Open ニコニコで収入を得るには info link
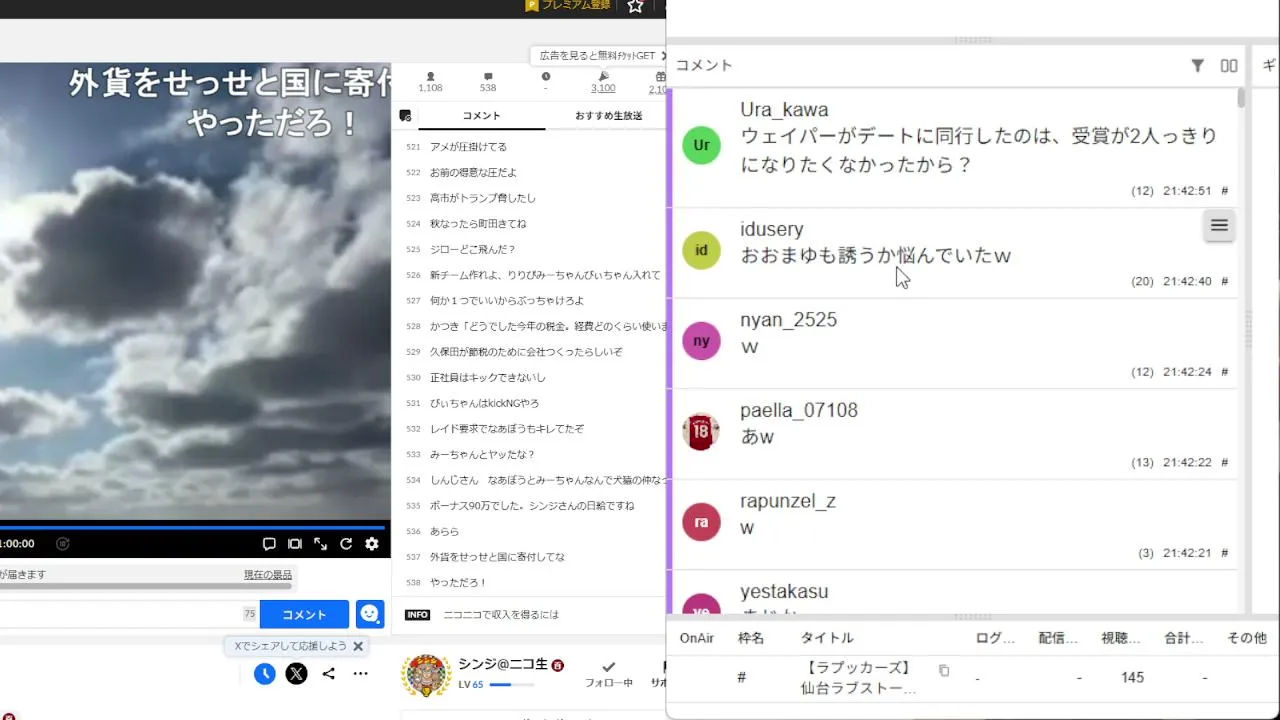This screenshot has height=720, width=1280. 501,615
